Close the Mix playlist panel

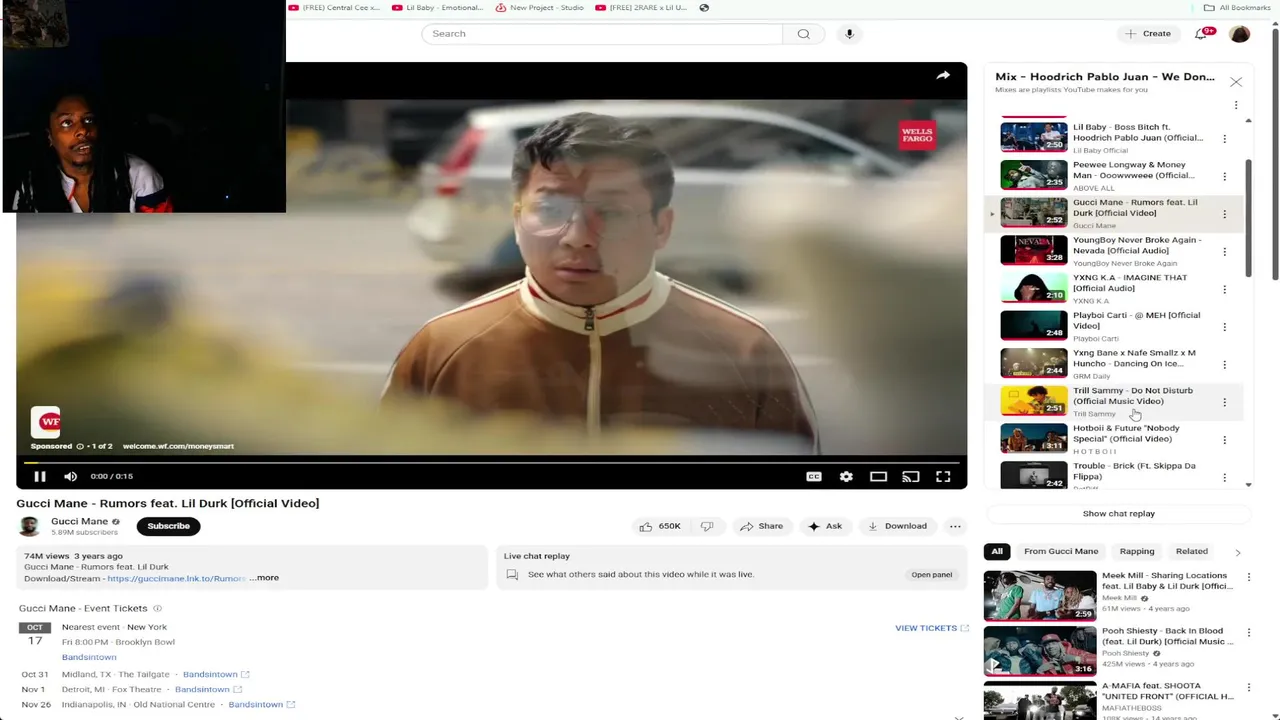(1236, 82)
